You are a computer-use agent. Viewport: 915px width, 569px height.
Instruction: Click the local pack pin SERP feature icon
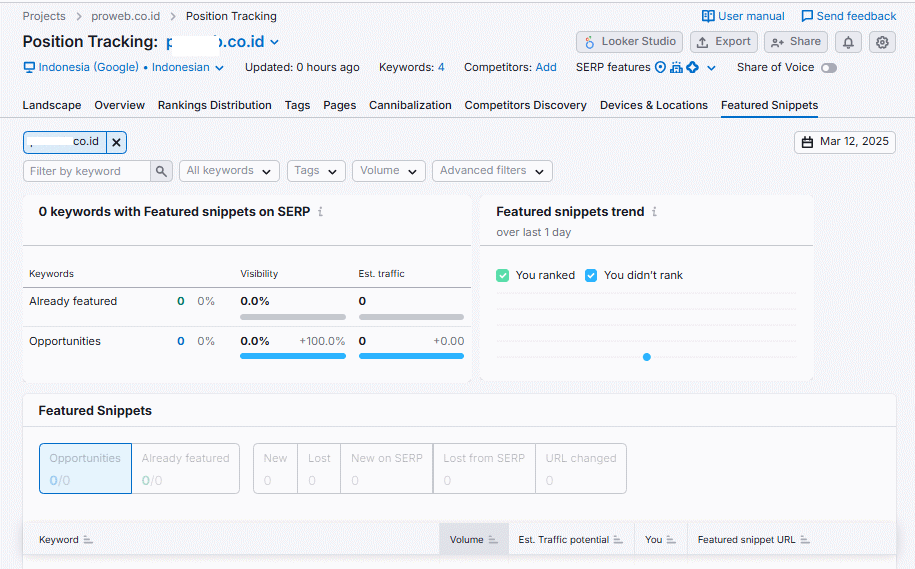(660, 67)
